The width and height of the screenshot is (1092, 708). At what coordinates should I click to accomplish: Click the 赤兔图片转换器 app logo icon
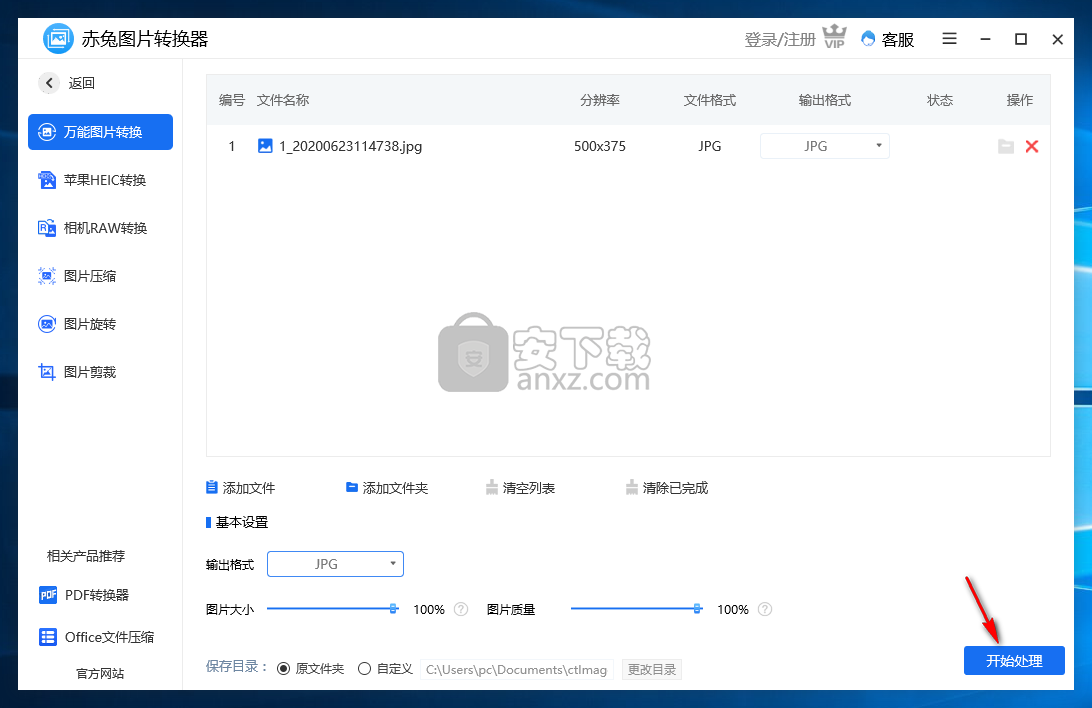tap(58, 38)
